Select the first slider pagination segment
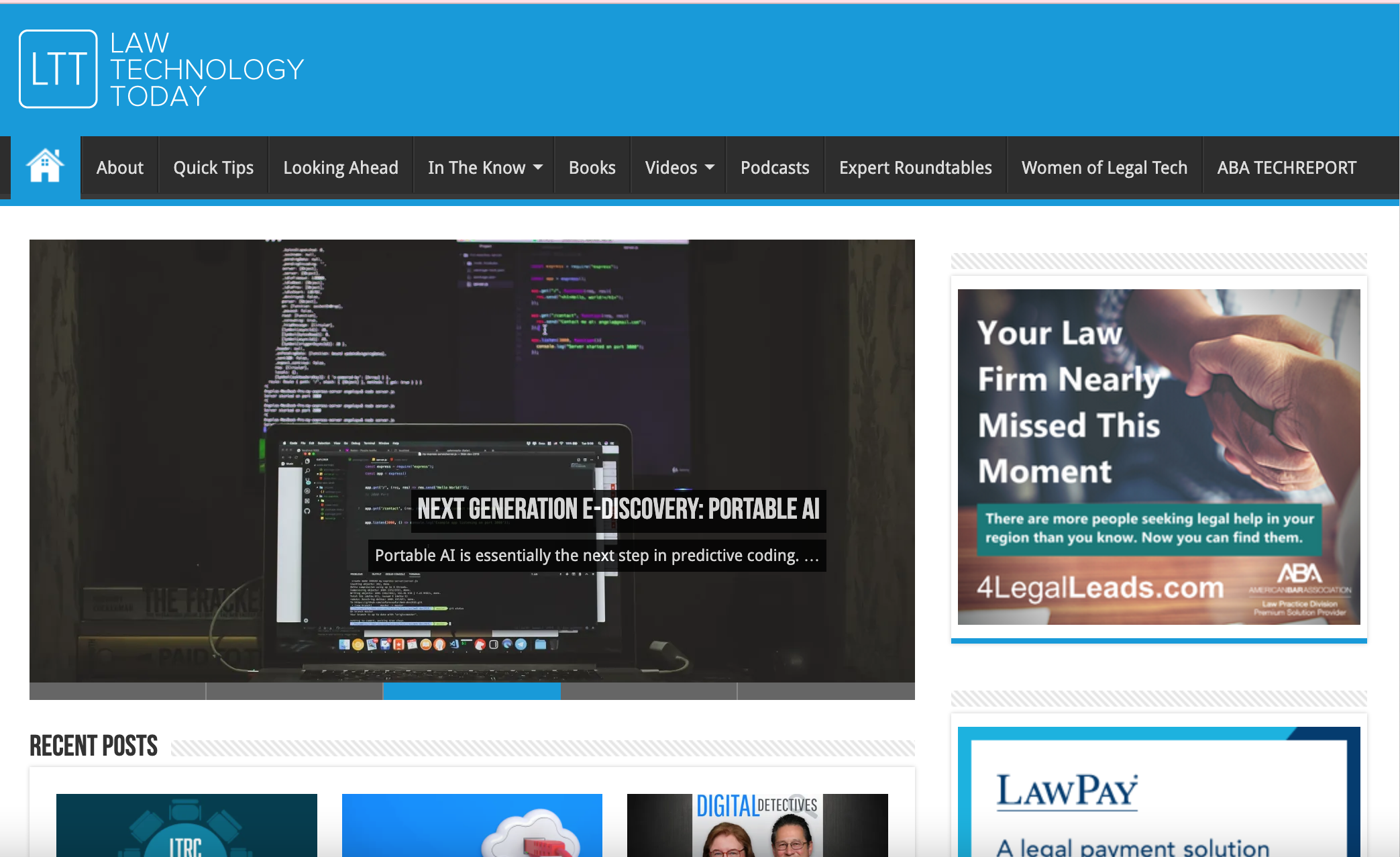 (117, 691)
